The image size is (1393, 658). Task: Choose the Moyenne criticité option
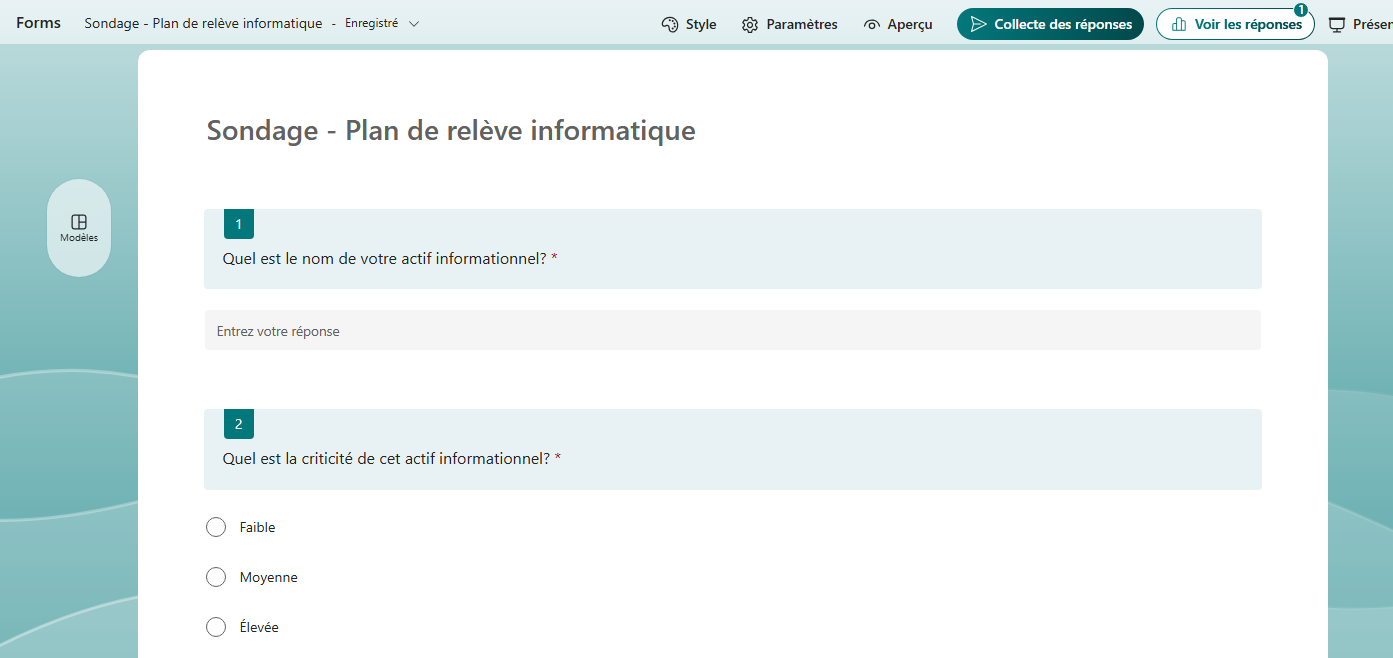tap(216, 577)
